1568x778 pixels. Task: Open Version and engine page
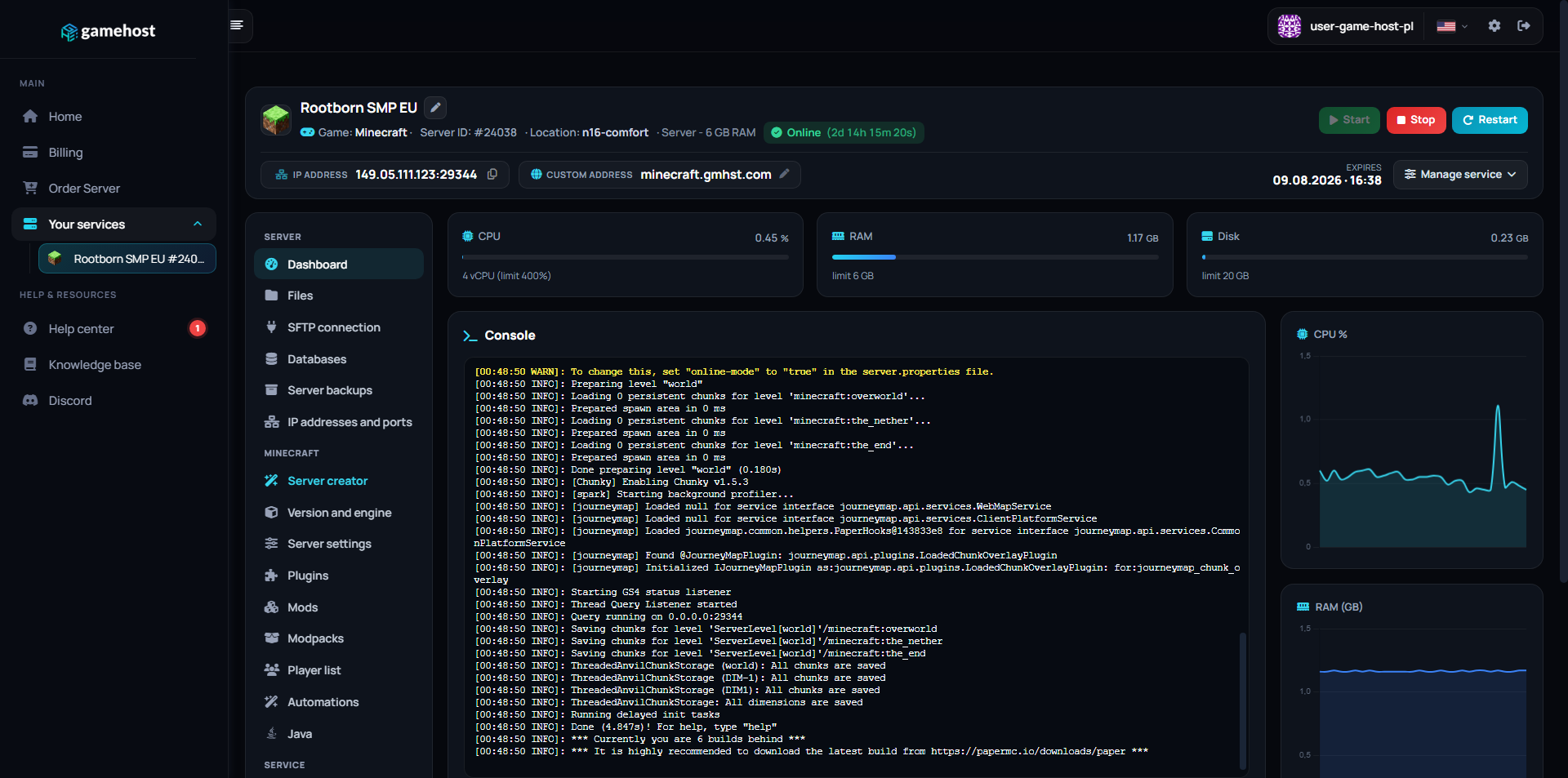point(339,513)
